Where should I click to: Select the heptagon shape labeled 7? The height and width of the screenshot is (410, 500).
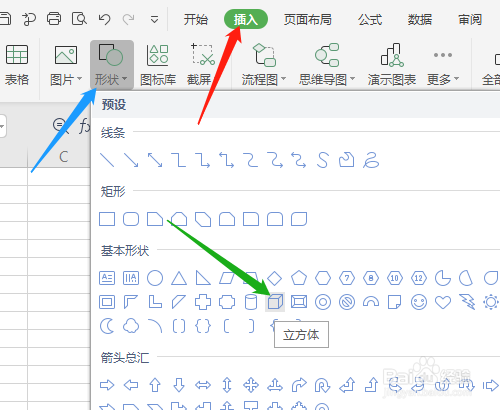[x=347, y=278]
